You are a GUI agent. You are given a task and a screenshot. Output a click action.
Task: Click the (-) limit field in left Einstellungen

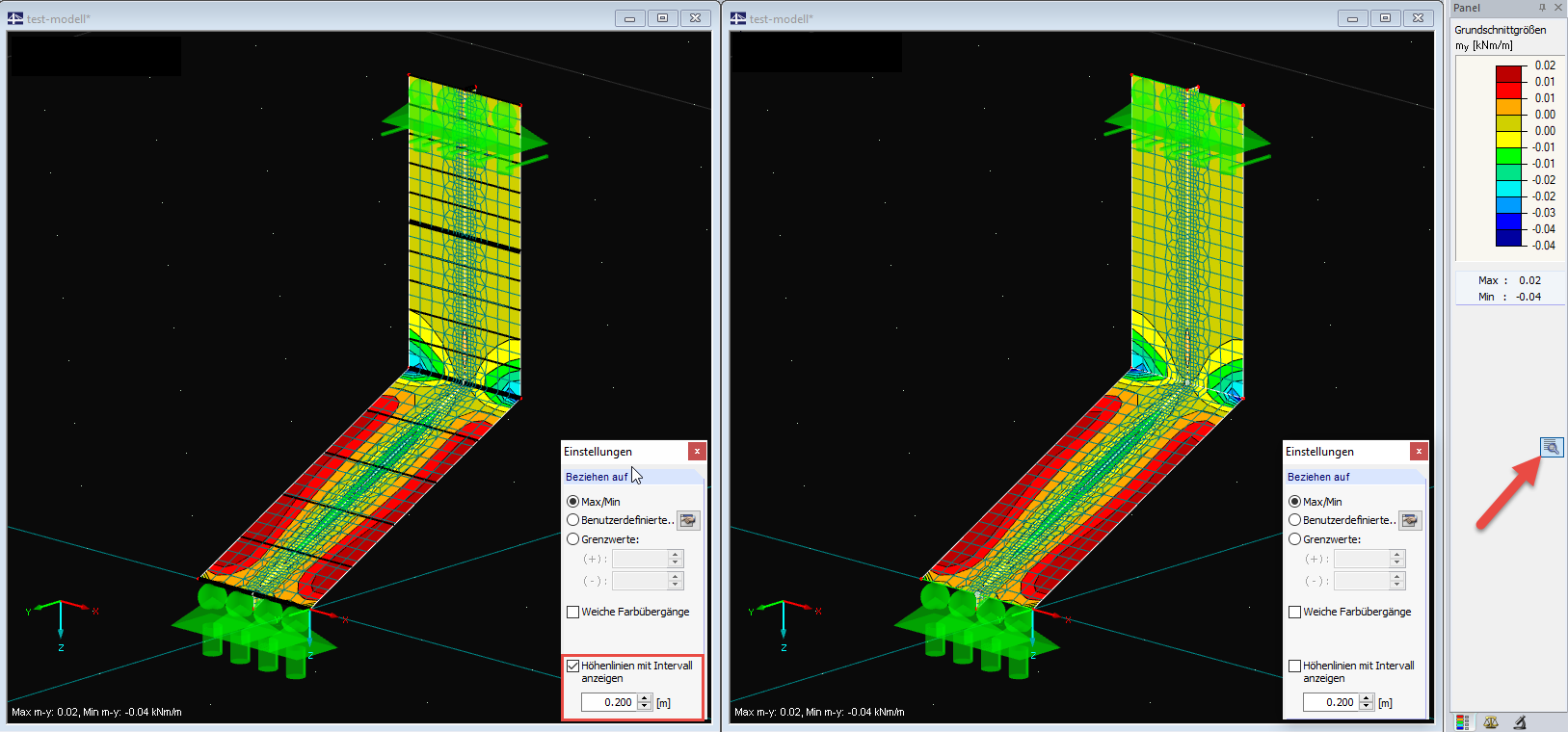tap(640, 581)
